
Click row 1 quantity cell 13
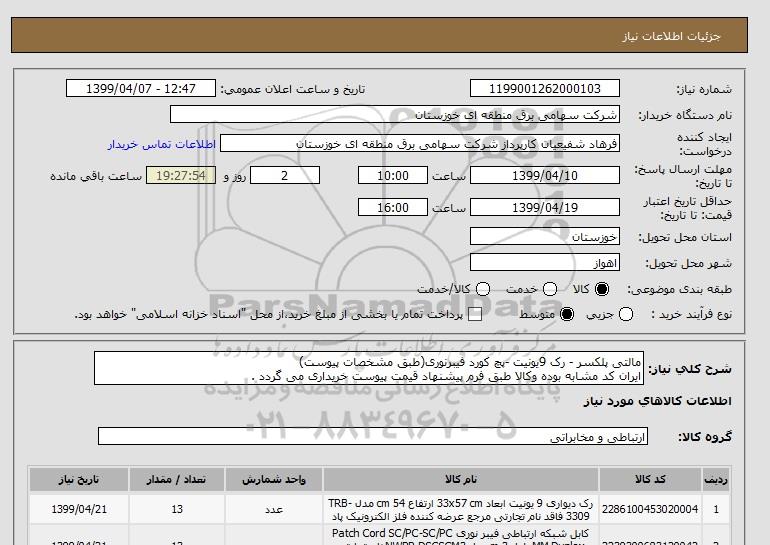(177, 510)
